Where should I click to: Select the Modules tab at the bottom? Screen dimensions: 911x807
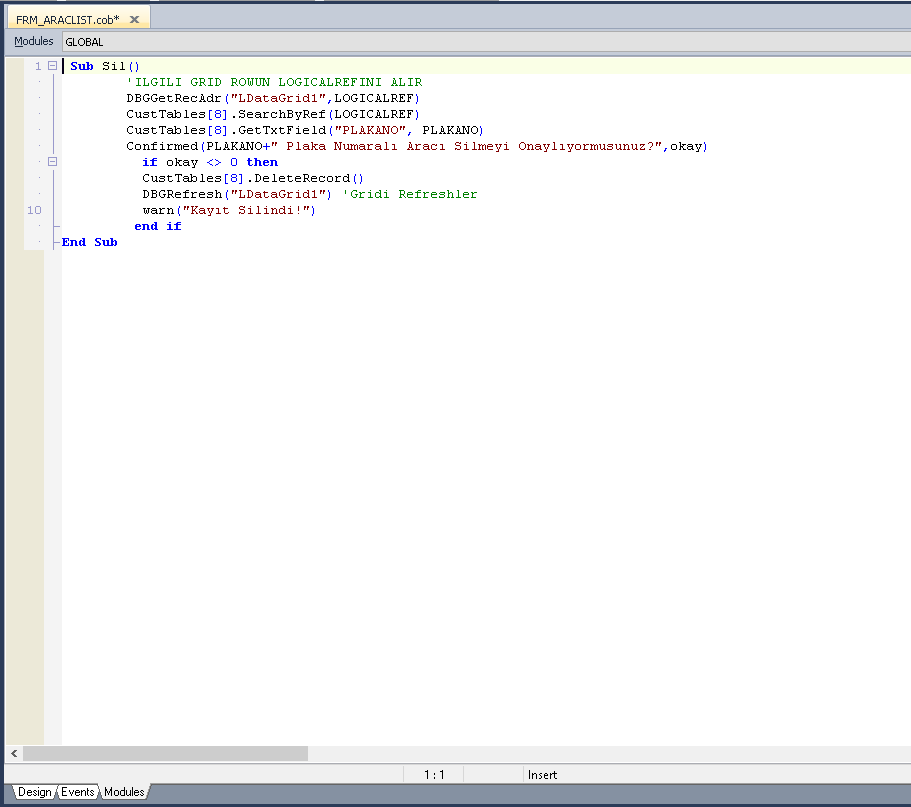124,792
